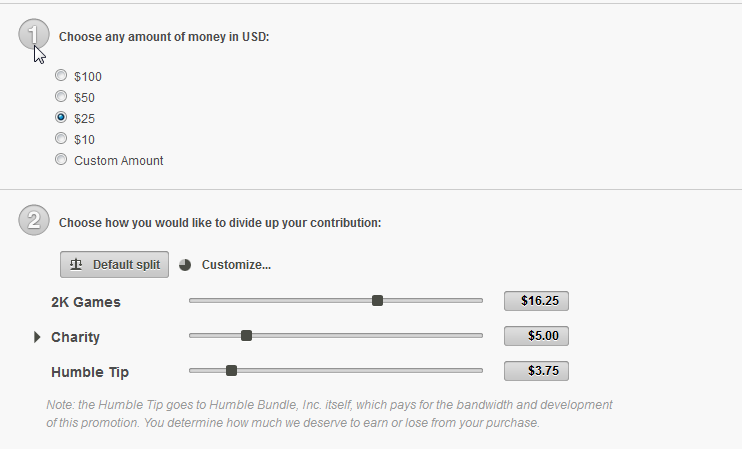The image size is (742, 449).
Task: Click the 2K Games slider track right end
Action: click(x=478, y=300)
